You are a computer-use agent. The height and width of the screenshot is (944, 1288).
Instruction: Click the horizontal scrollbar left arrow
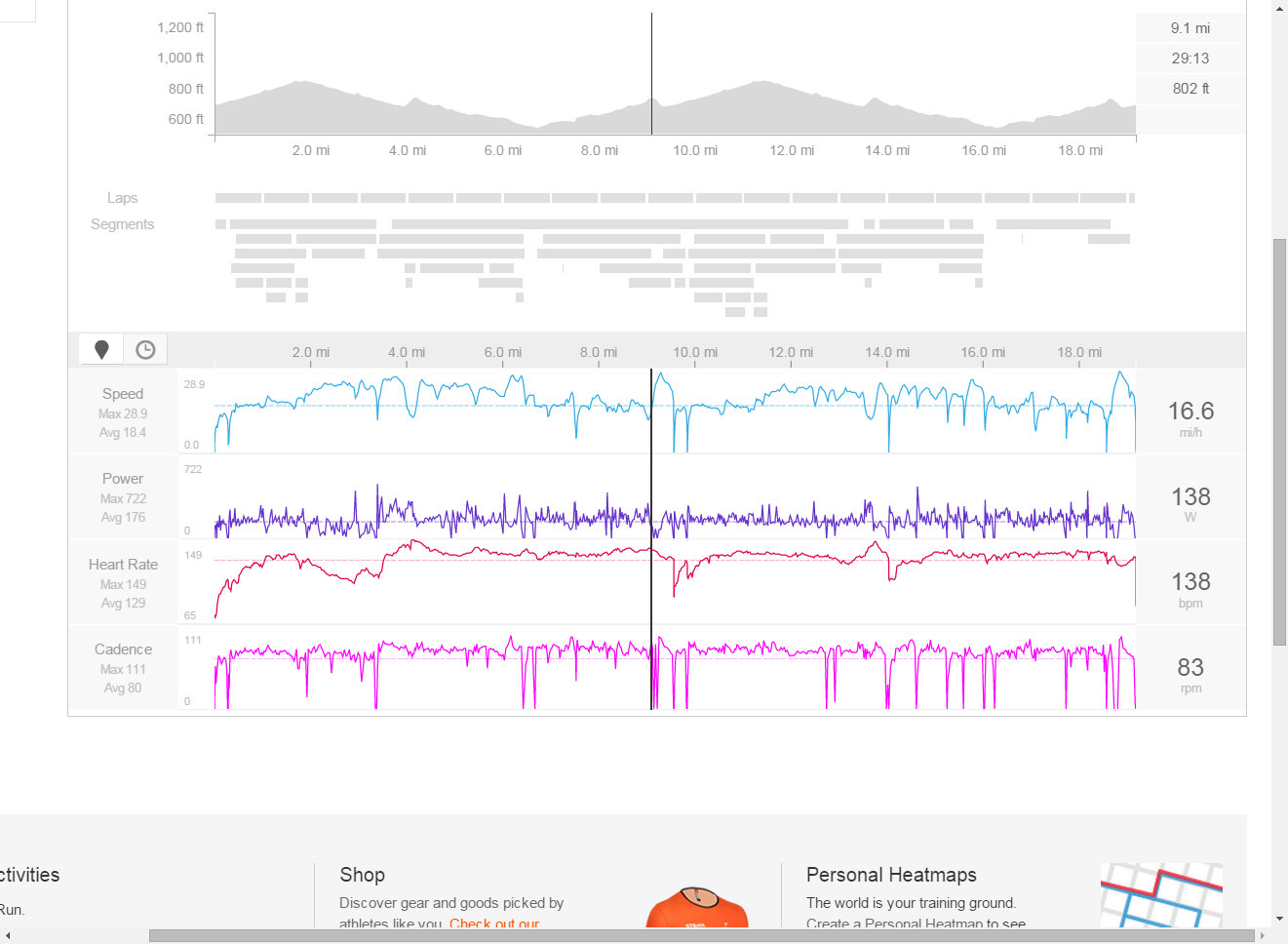point(8,935)
